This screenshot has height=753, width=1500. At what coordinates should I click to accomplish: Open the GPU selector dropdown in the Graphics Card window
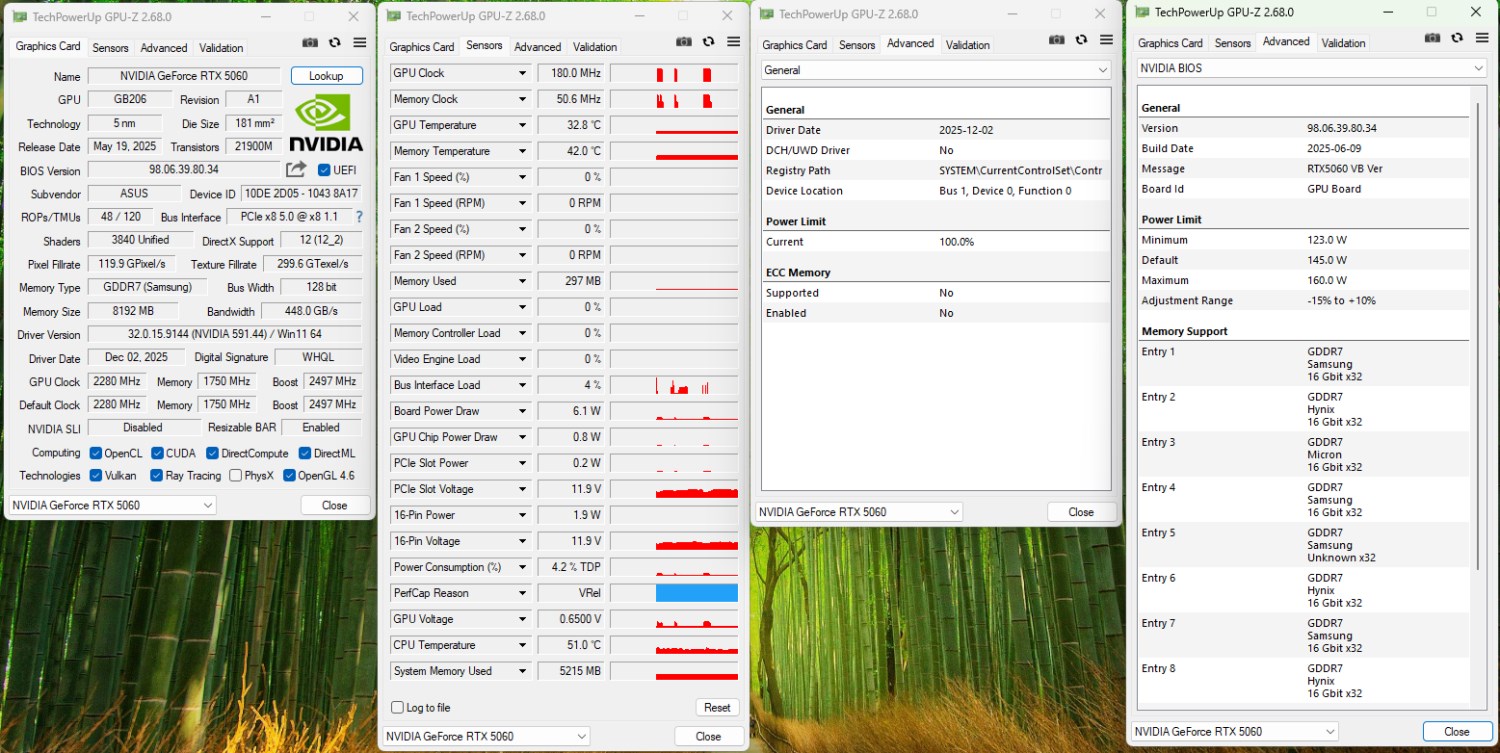112,505
